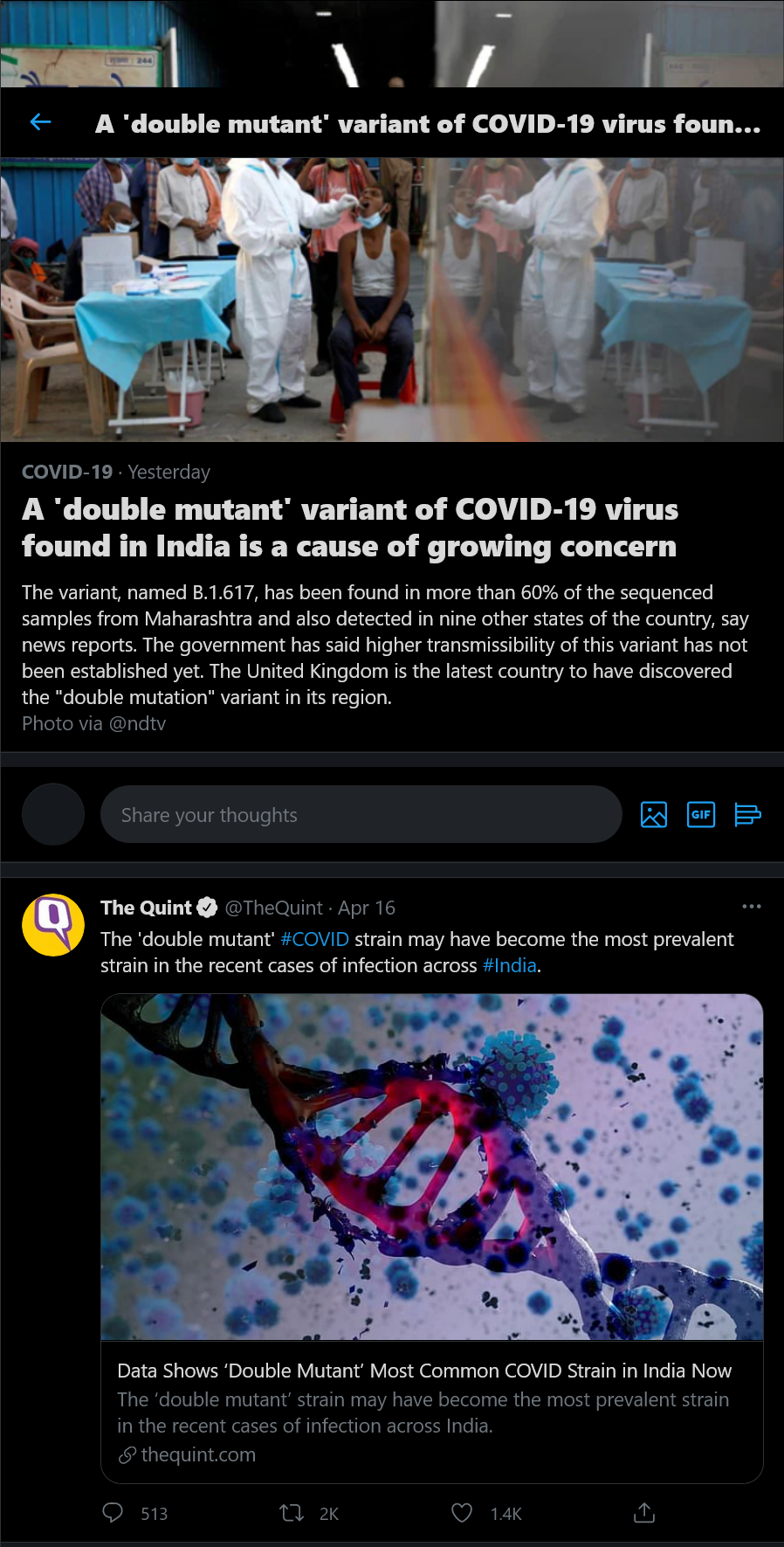Open the @TheQuint handle
This screenshot has width=784, height=1547.
point(274,908)
